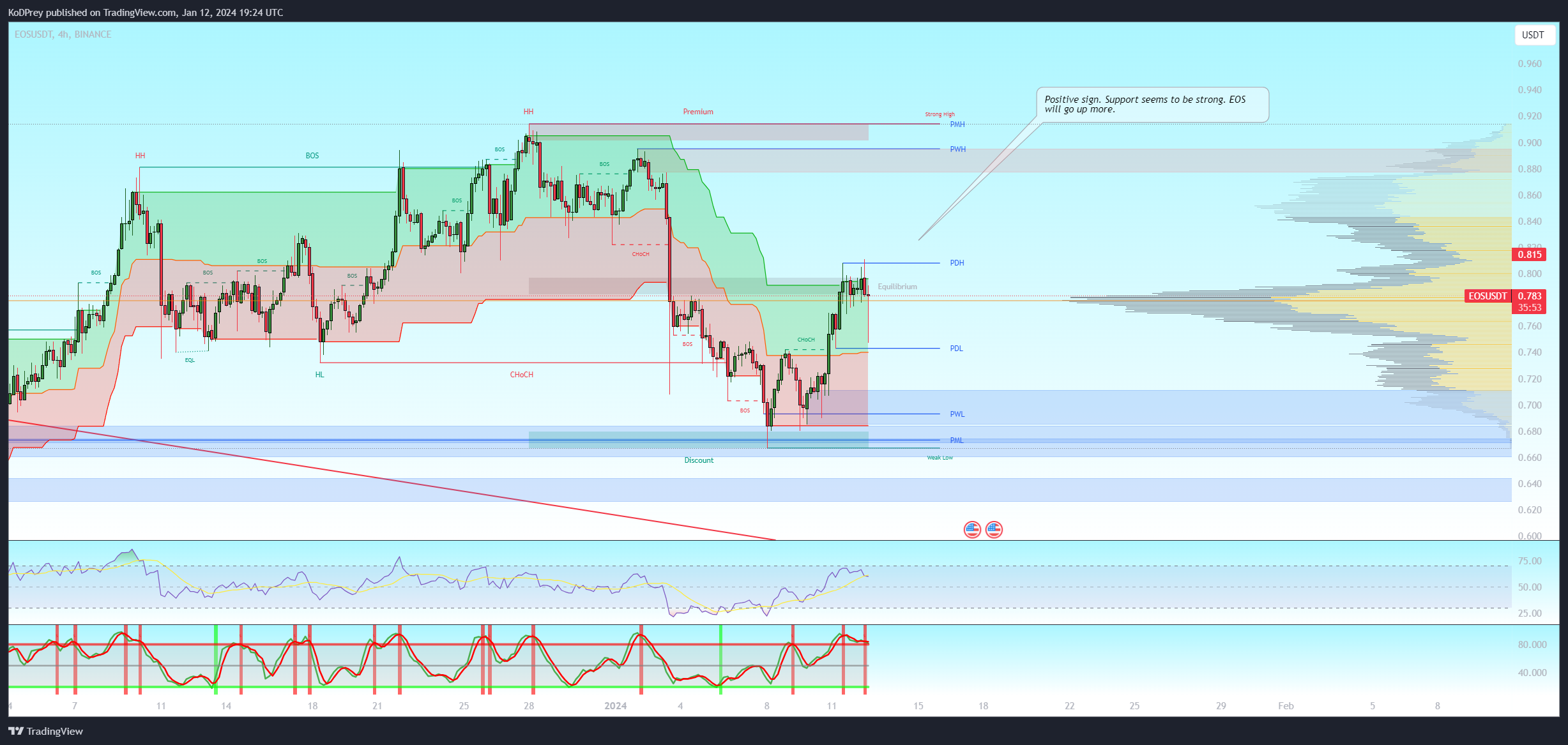1568x745 pixels.
Task: Click the PWH level label
Action: [957, 149]
